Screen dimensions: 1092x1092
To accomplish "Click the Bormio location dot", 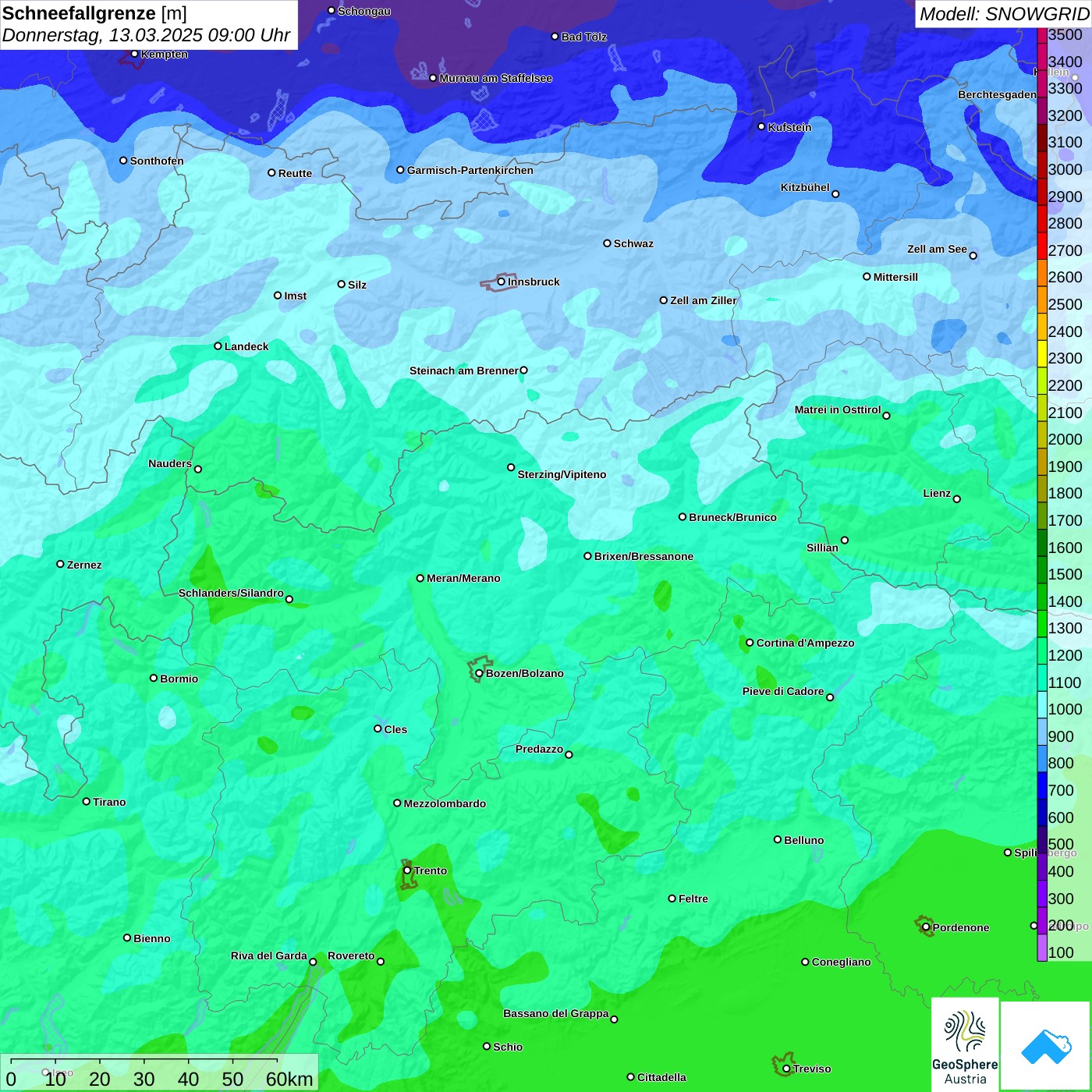I will 154,678.
